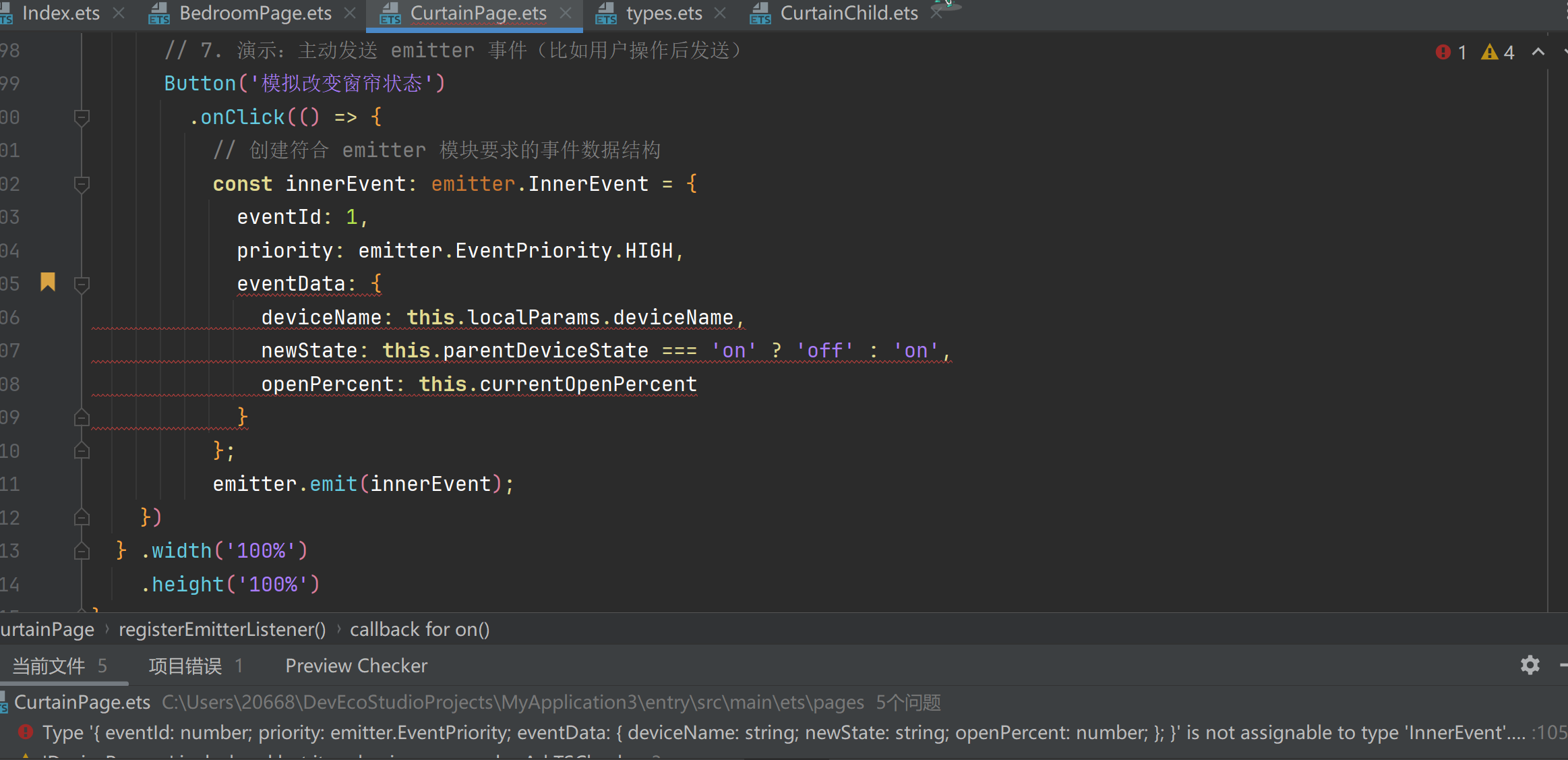Collapse the eventData block fold marker

(x=82, y=285)
